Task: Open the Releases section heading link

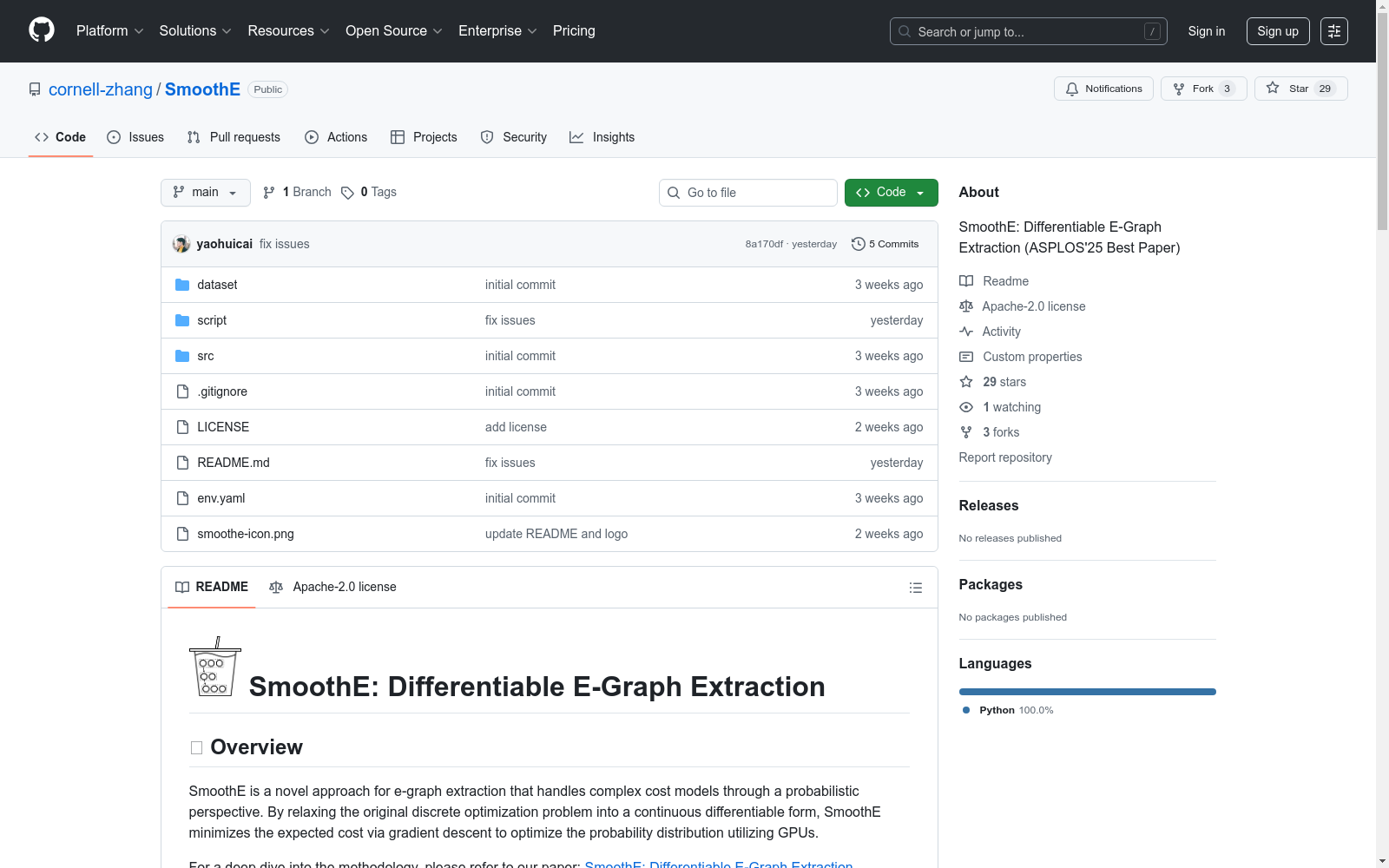Action: pyautogui.click(x=989, y=505)
